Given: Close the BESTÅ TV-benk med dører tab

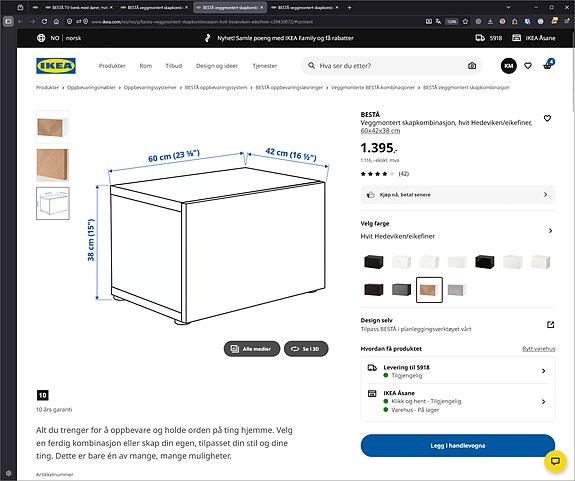Looking at the screenshot, I should tap(111, 7).
